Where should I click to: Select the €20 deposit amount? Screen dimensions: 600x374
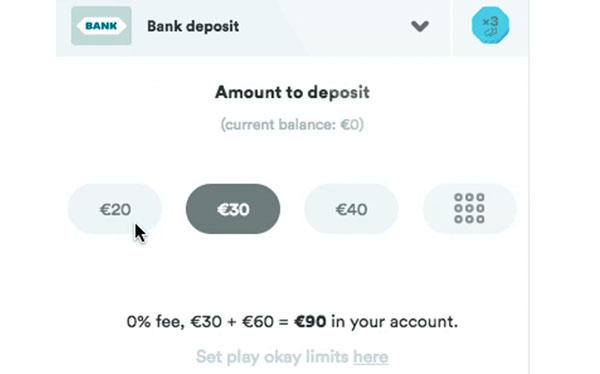[x=115, y=209]
